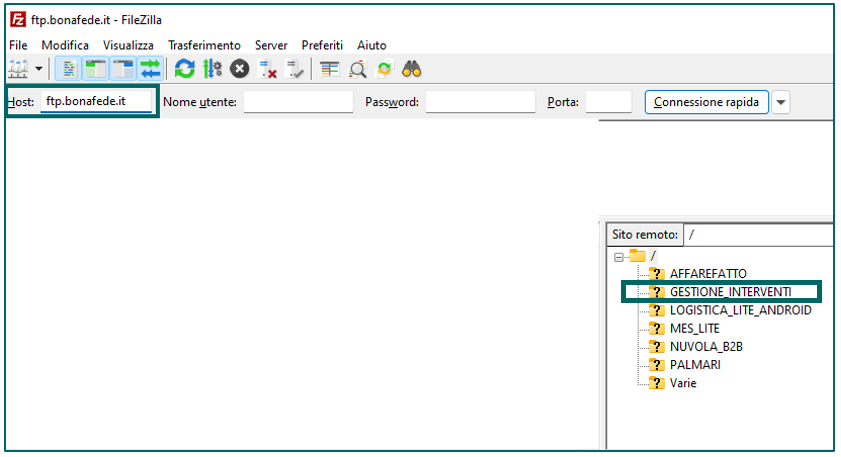Open the Trasferimento menu
The height and width of the screenshot is (457, 841).
click(x=204, y=45)
